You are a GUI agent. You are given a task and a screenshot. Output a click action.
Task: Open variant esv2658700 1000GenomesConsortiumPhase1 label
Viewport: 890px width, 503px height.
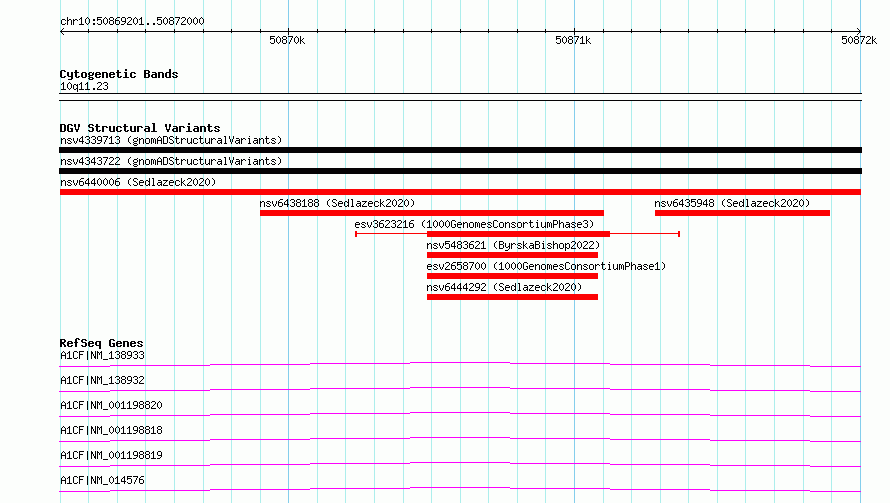546,266
